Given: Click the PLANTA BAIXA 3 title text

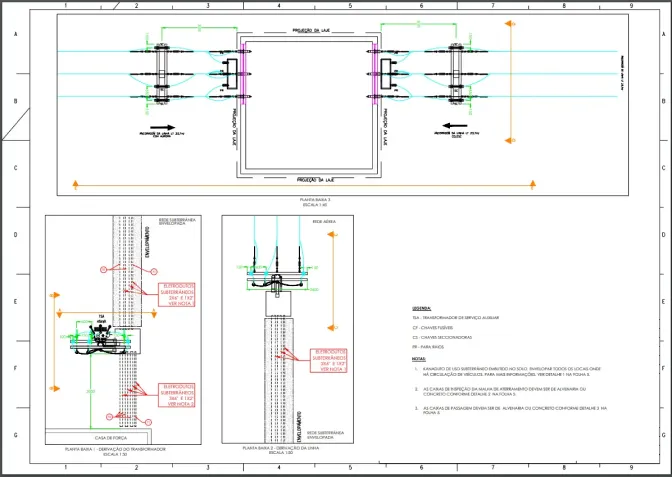Looking at the screenshot, I should [315, 200].
